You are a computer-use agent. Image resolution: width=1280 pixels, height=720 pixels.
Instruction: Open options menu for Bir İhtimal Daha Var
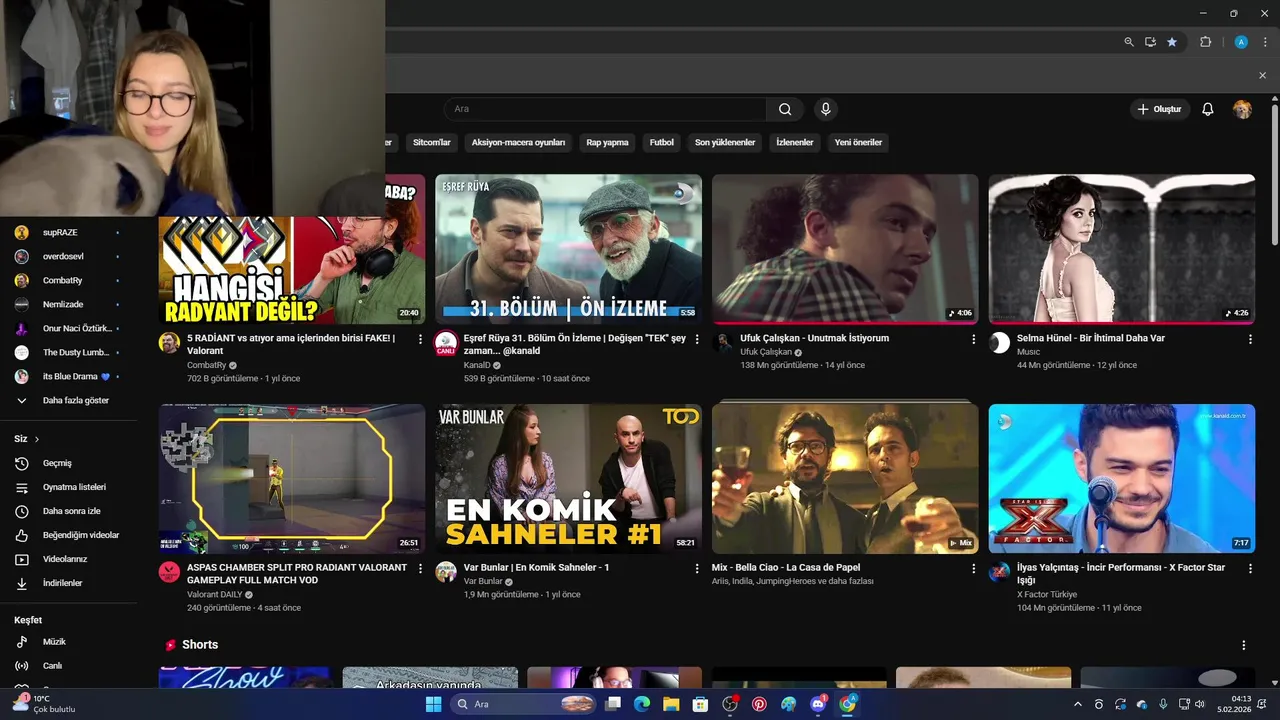(x=1250, y=339)
